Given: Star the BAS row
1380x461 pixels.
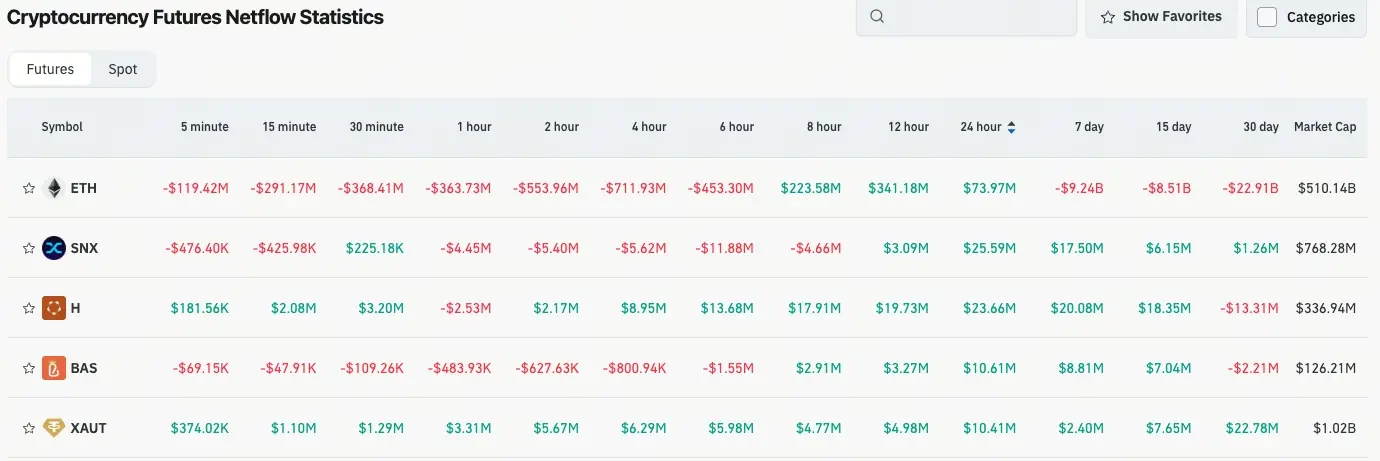Looking at the screenshot, I should (x=29, y=368).
